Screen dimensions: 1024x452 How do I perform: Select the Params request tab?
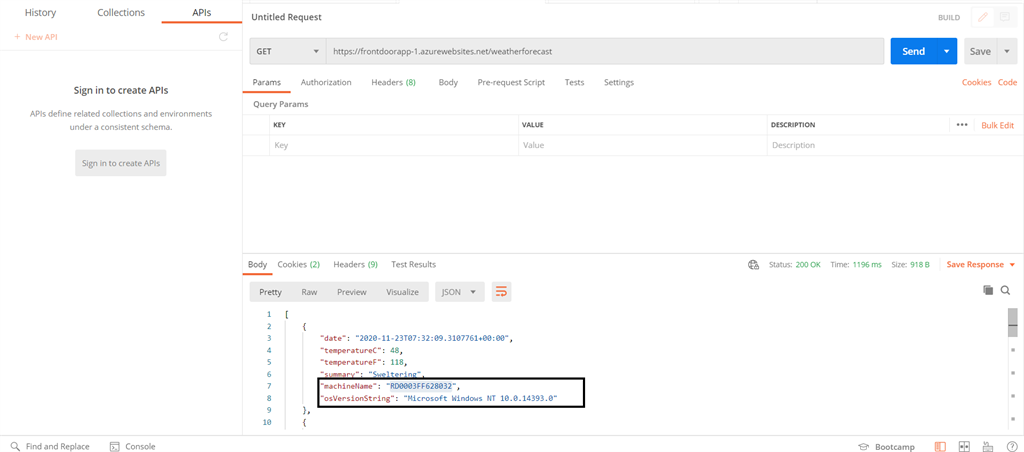pyautogui.click(x=266, y=82)
